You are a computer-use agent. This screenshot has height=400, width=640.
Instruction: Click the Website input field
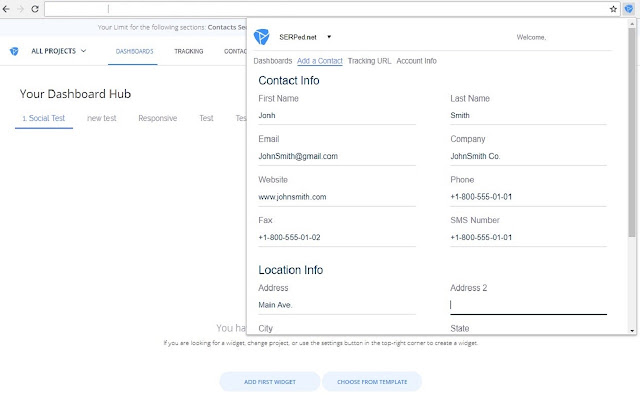click(x=337, y=197)
